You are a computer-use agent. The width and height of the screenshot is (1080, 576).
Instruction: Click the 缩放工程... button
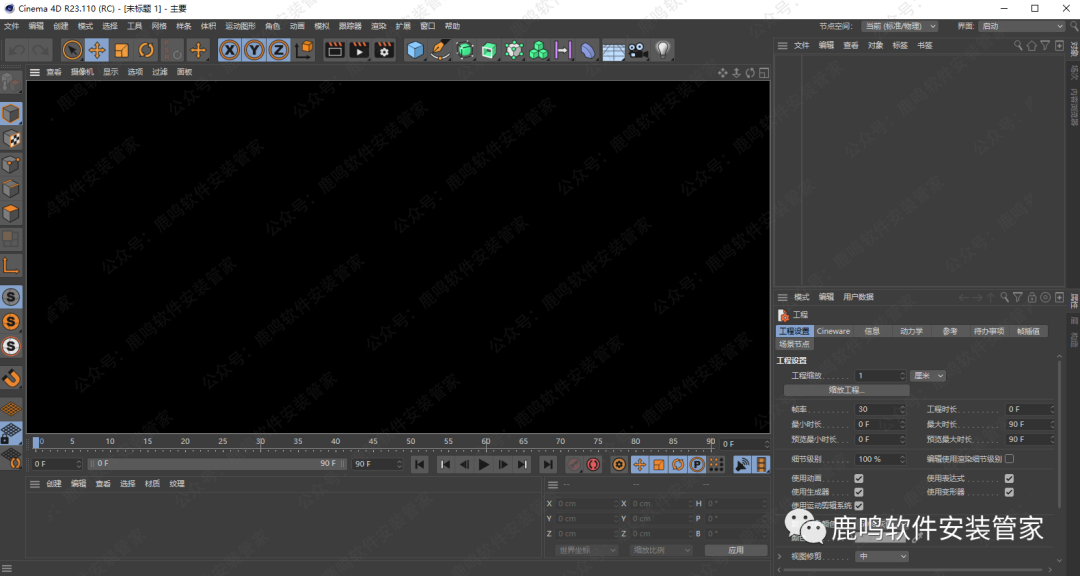[x=845, y=390]
